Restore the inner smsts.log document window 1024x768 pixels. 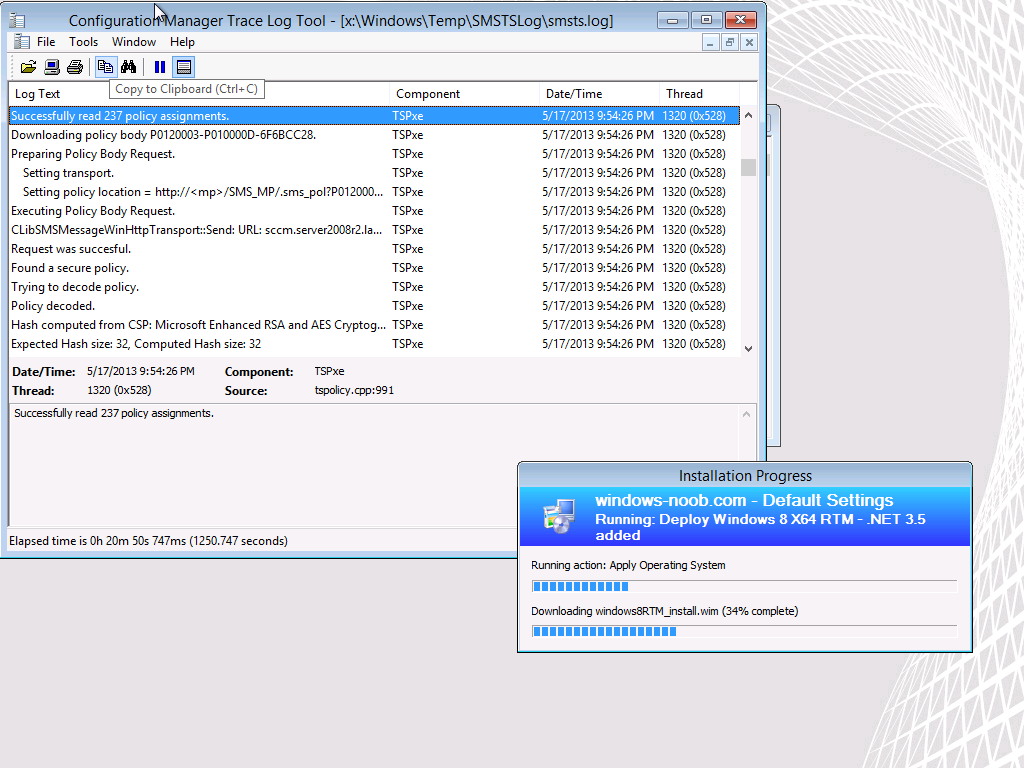[x=729, y=42]
